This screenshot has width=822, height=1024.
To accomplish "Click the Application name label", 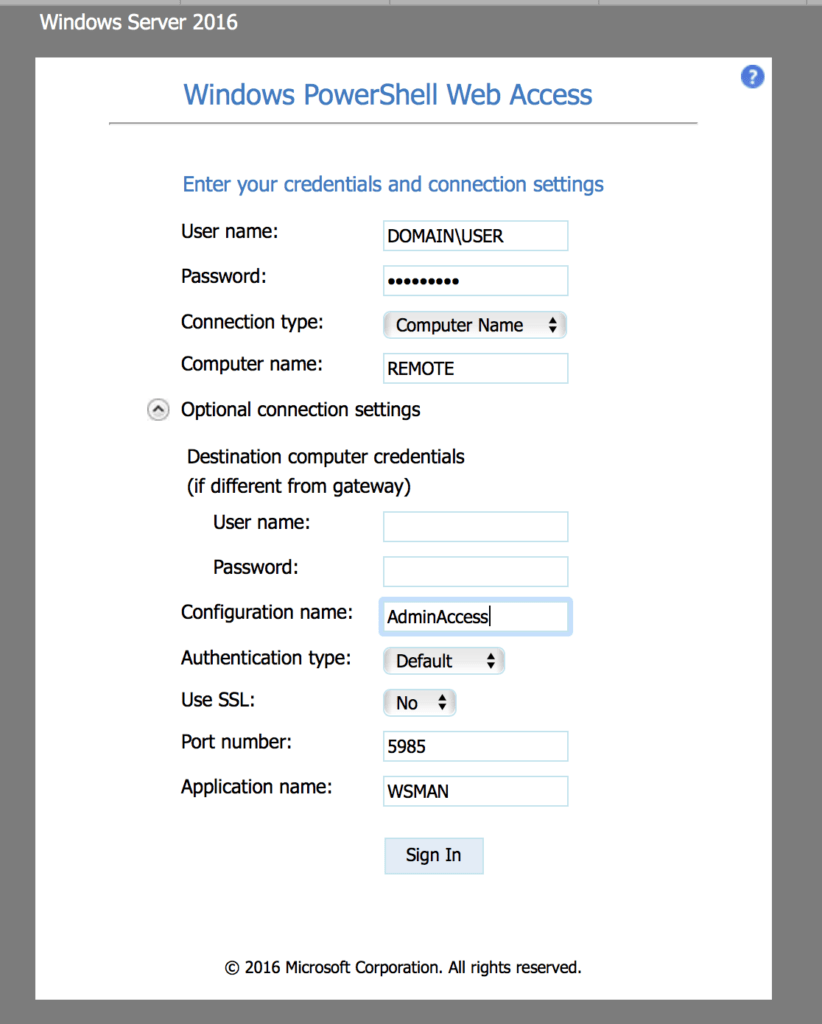I will coord(257,787).
